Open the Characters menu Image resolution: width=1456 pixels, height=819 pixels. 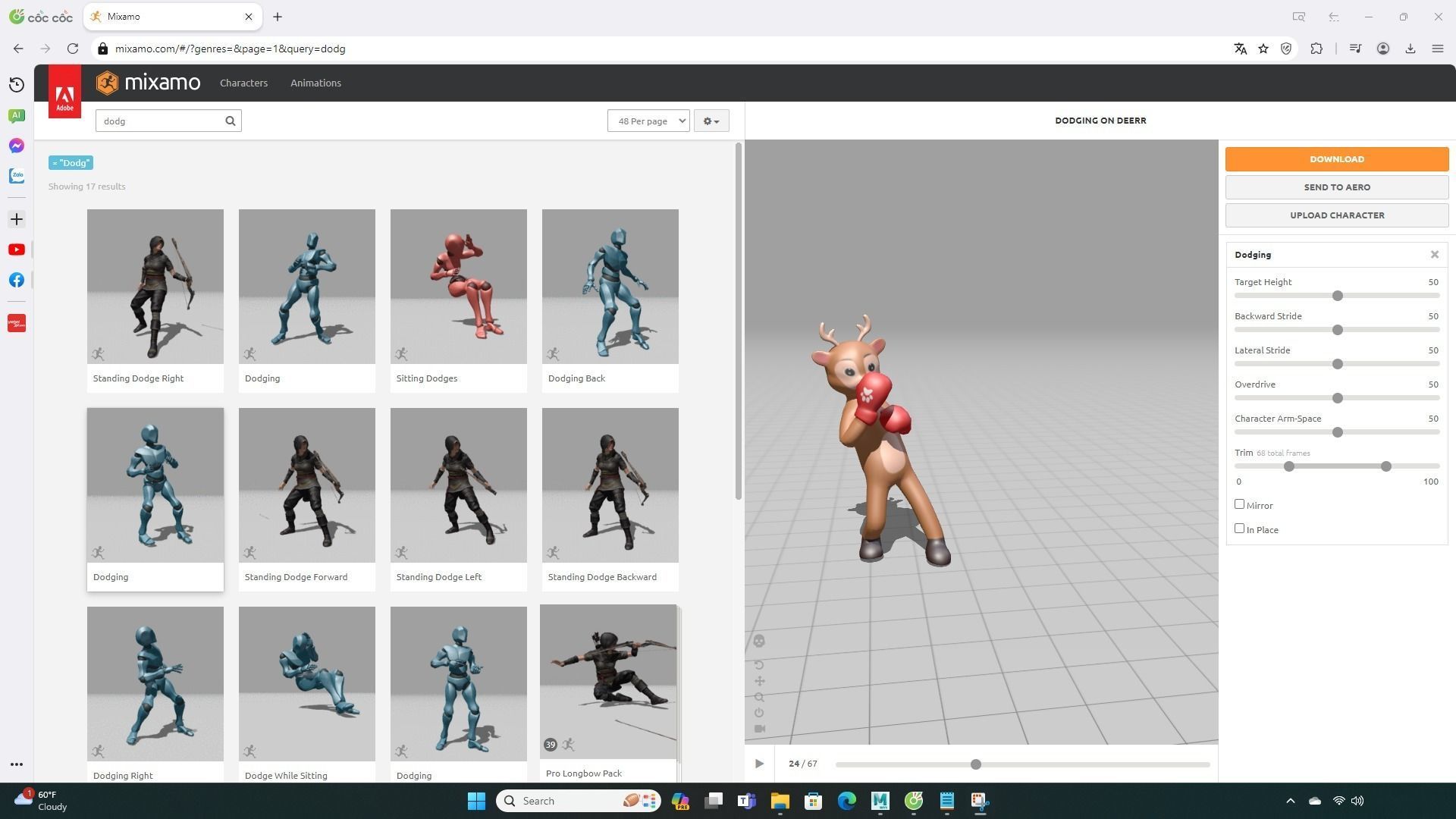tap(243, 83)
